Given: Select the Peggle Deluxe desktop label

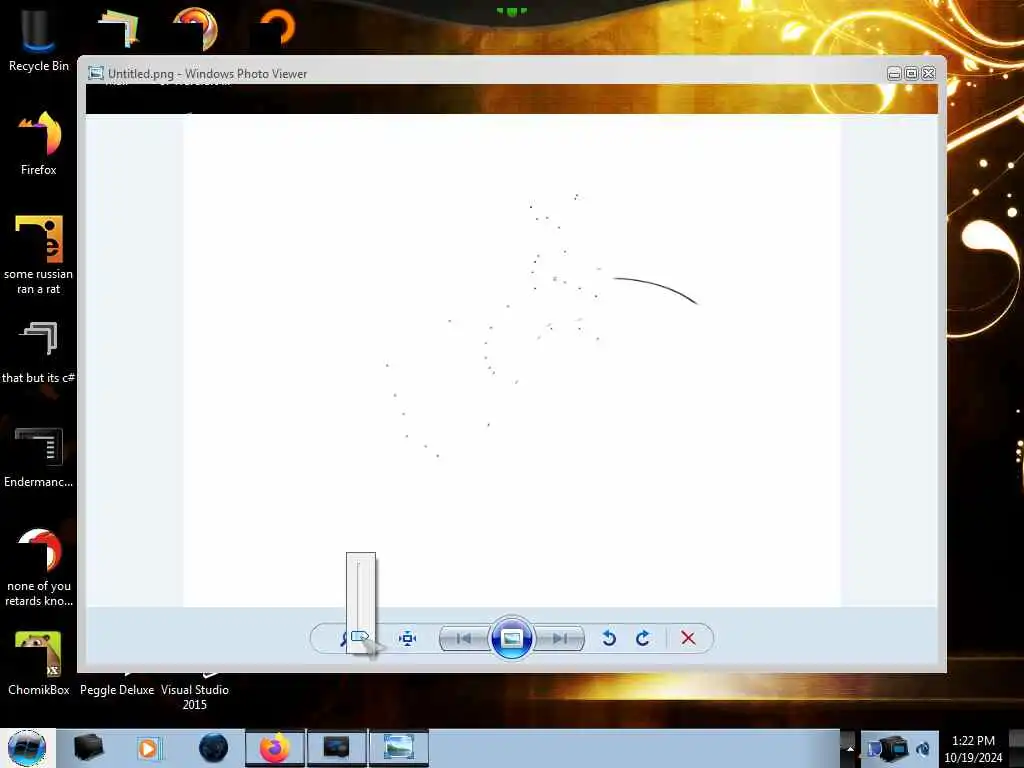Looking at the screenshot, I should coord(117,690).
